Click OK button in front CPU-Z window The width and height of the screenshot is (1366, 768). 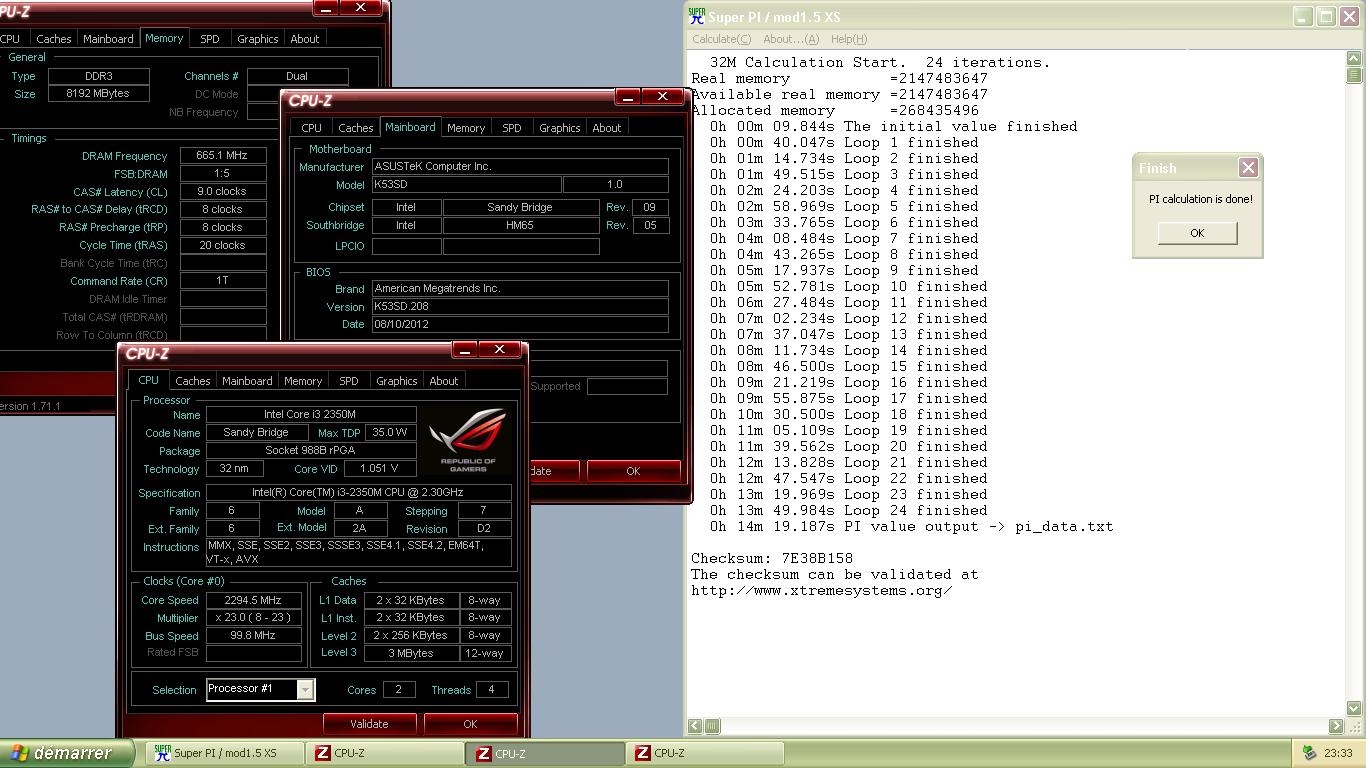[470, 724]
